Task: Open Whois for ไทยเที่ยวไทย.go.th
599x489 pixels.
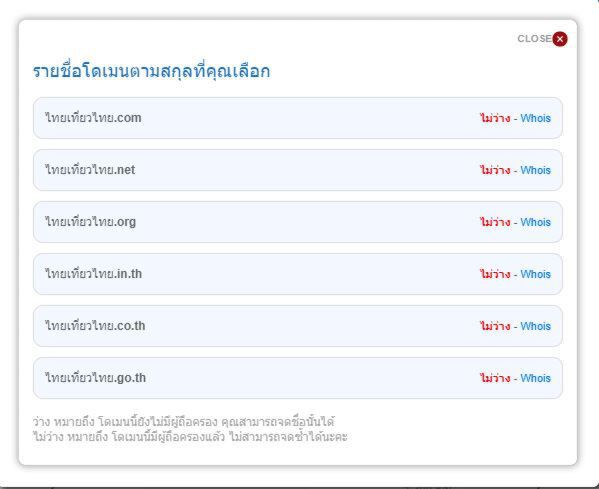Action: click(535, 378)
